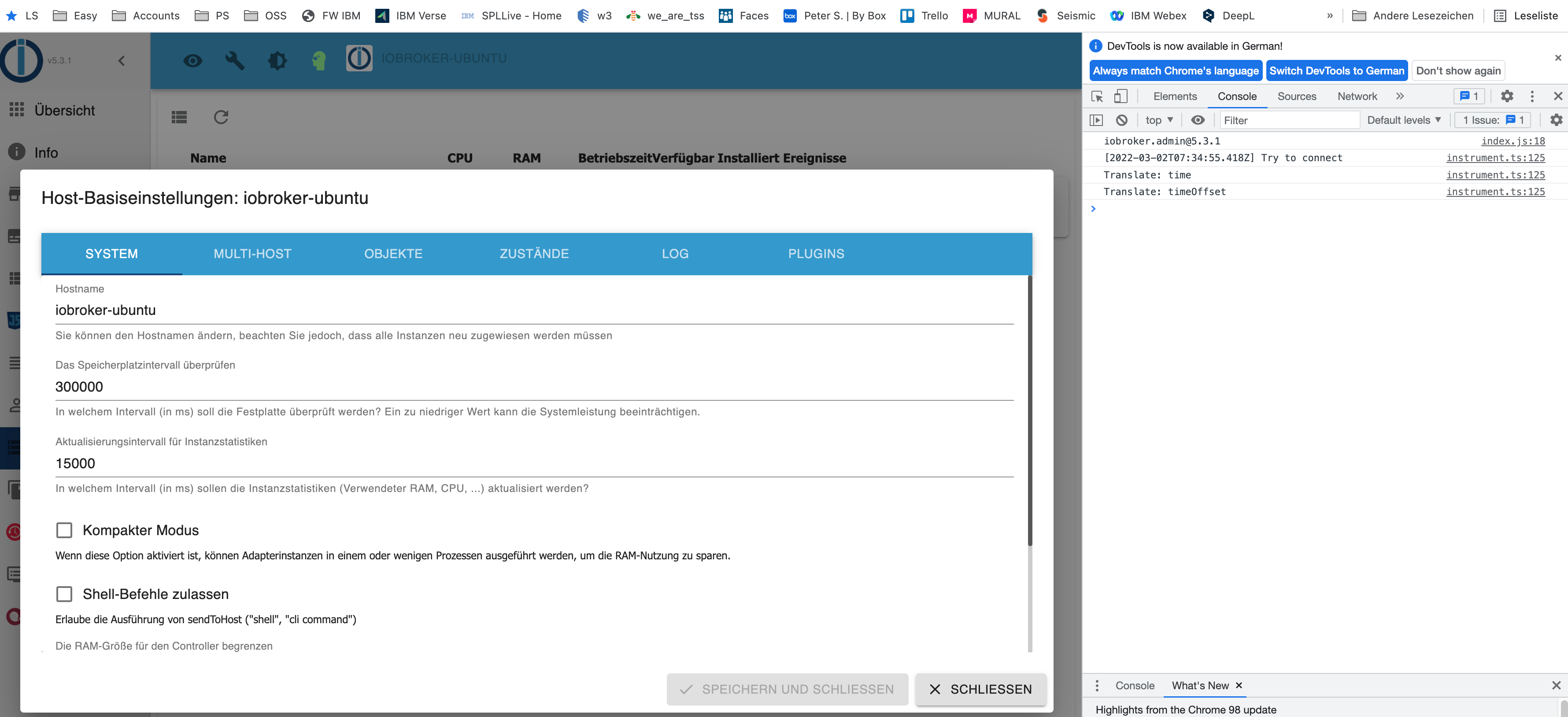Click drawer three-dot menu icon
The image size is (1568, 717).
(x=1097, y=685)
